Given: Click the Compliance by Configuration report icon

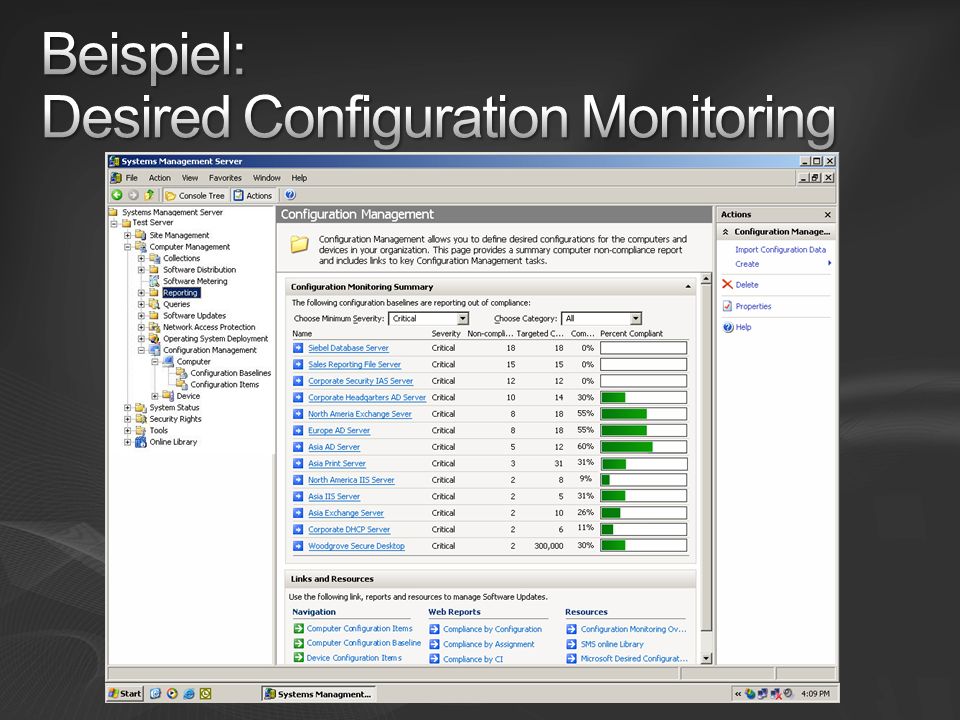Looking at the screenshot, I should tap(434, 629).
